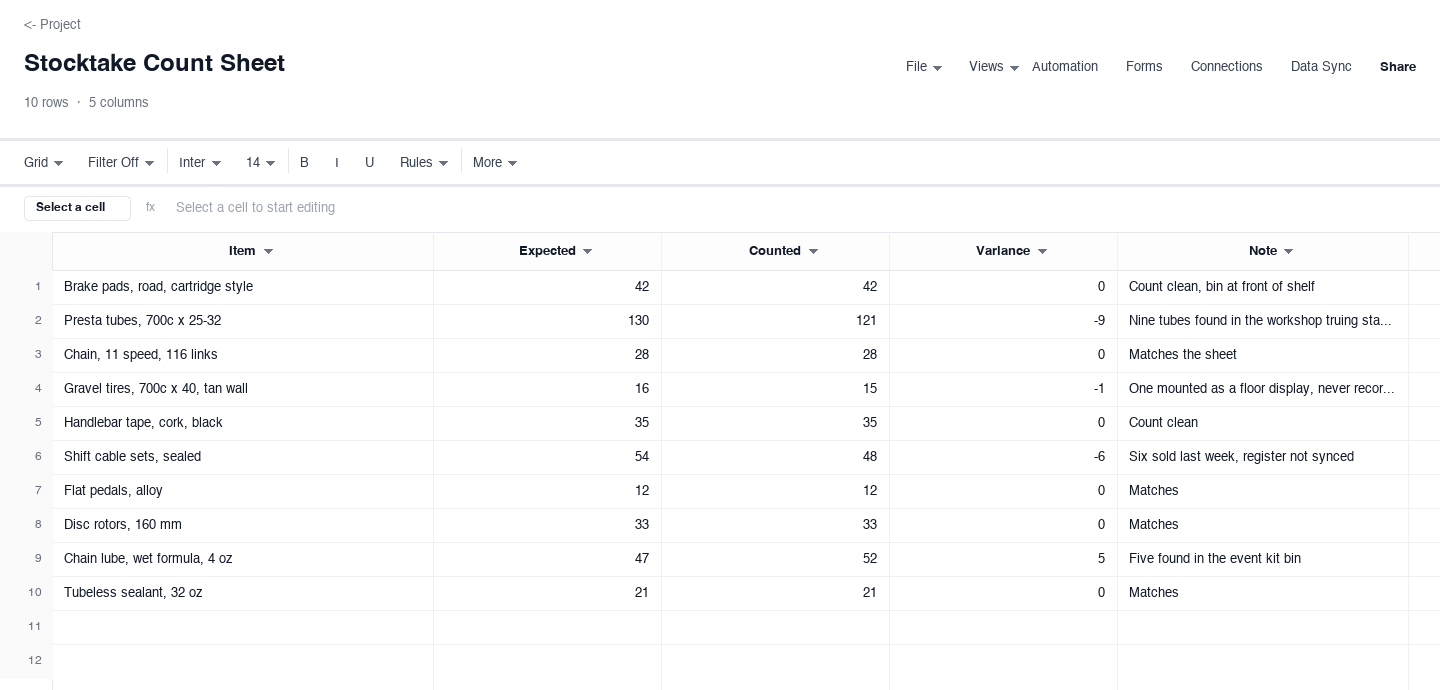Toggle bold formatting B
Screen dimensions: 1440x690
(x=305, y=163)
